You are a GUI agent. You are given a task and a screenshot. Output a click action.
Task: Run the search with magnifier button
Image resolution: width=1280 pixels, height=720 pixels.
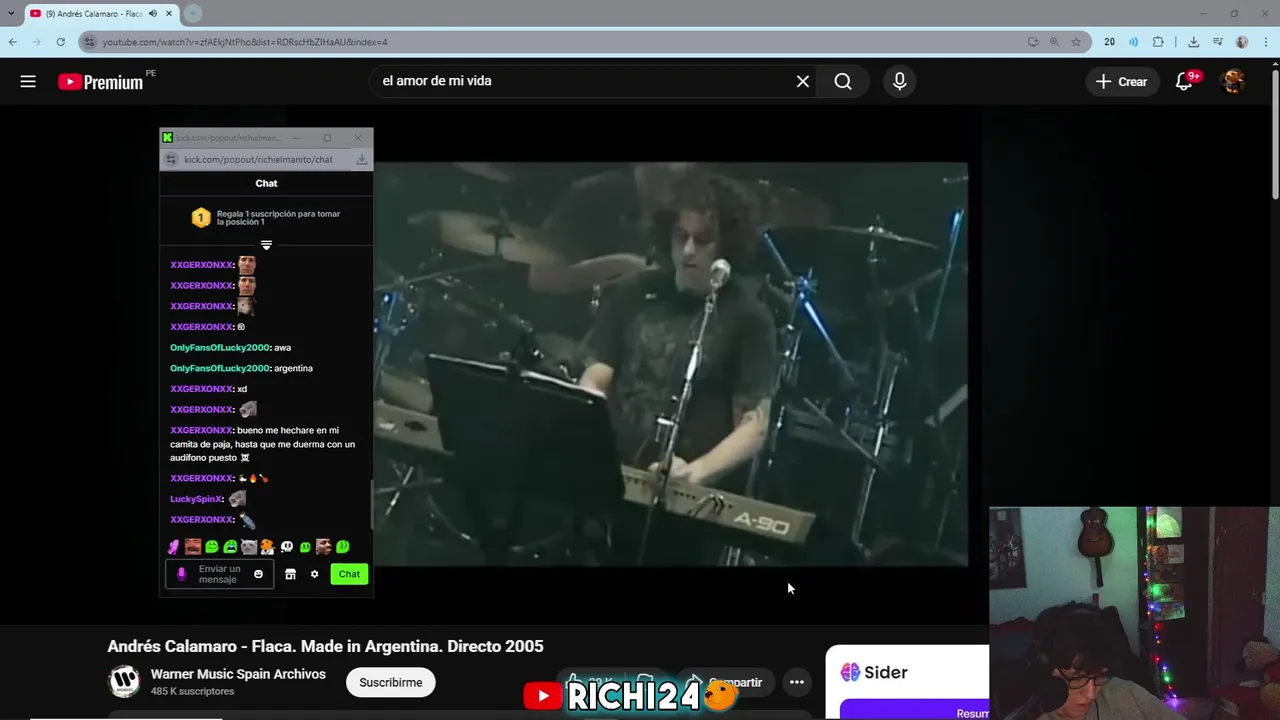(x=843, y=82)
